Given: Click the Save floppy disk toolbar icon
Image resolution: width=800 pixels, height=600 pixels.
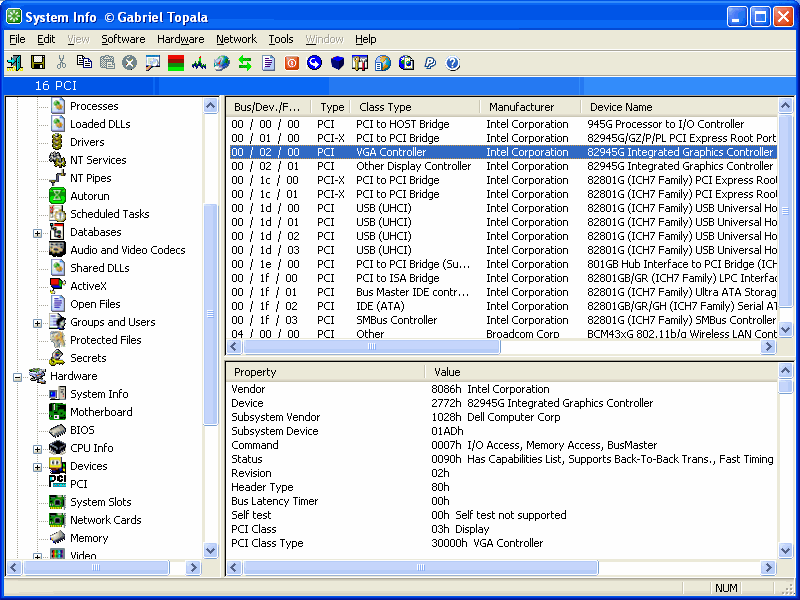Looking at the screenshot, I should tap(38, 63).
